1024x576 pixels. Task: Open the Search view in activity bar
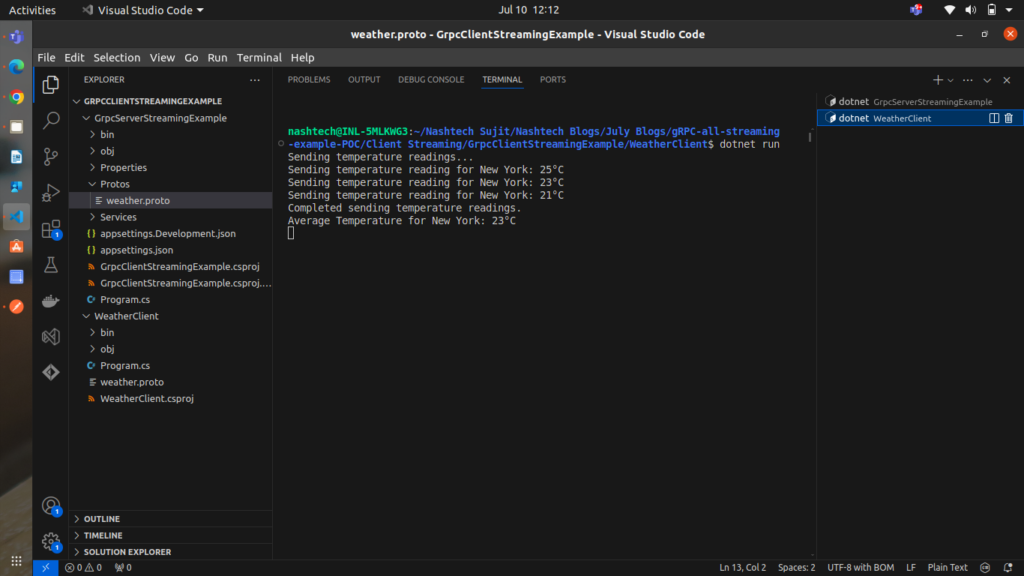click(51, 121)
